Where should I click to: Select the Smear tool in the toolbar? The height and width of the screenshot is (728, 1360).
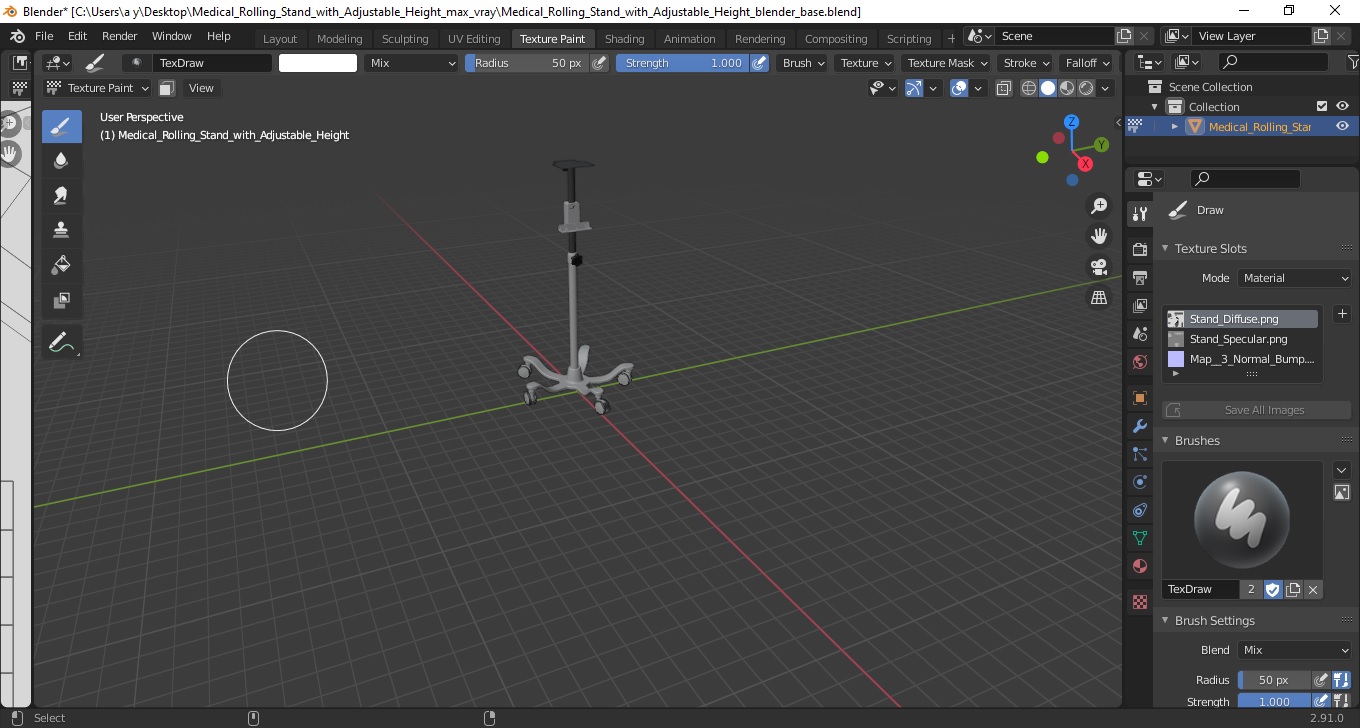tap(61, 195)
